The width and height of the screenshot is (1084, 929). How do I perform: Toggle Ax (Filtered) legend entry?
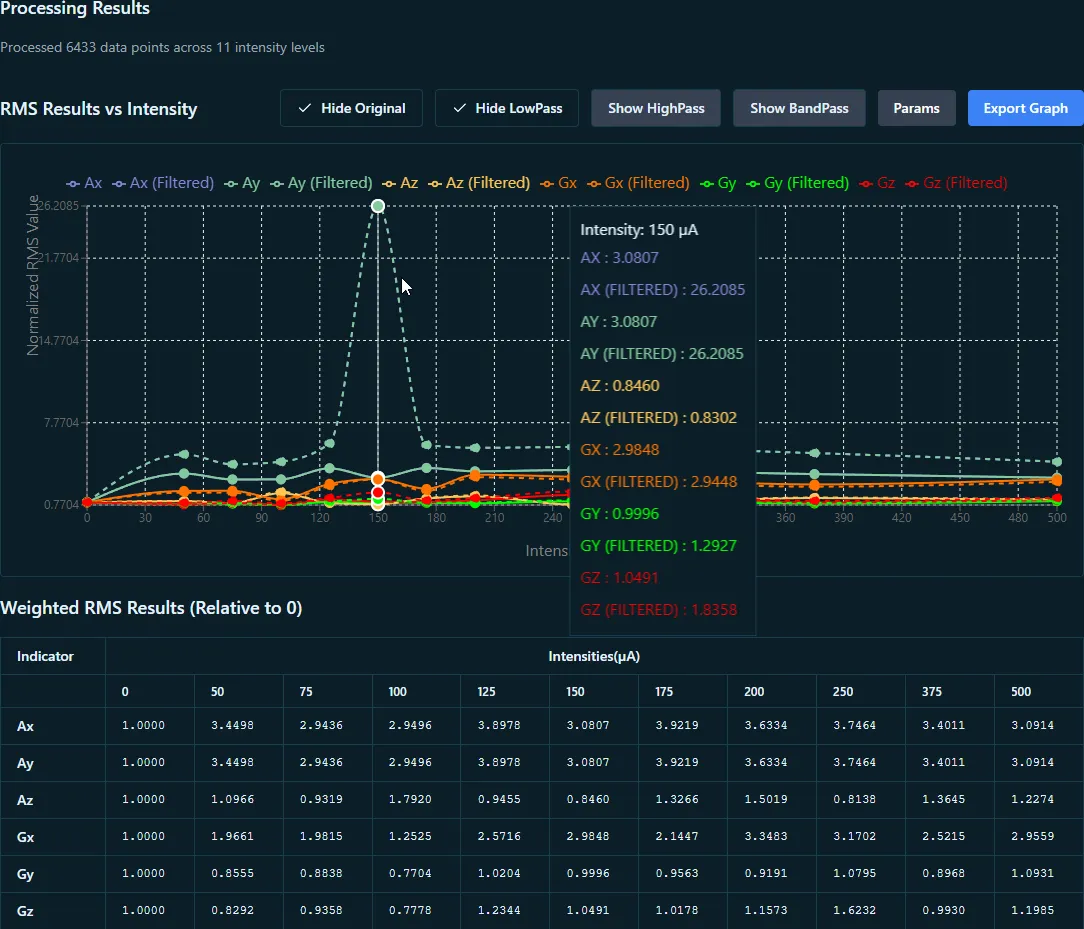(163, 183)
